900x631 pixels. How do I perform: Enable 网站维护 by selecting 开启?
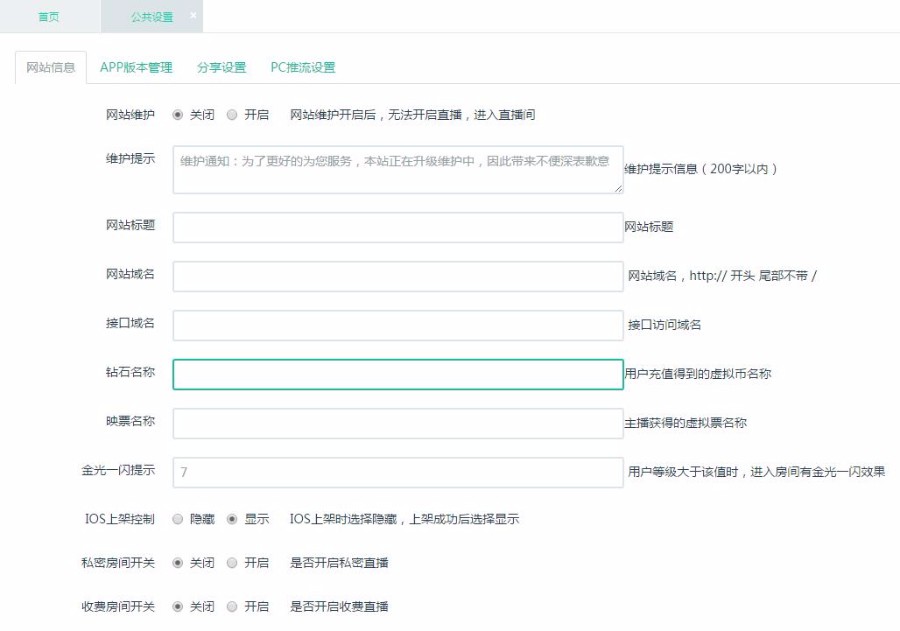[233, 115]
